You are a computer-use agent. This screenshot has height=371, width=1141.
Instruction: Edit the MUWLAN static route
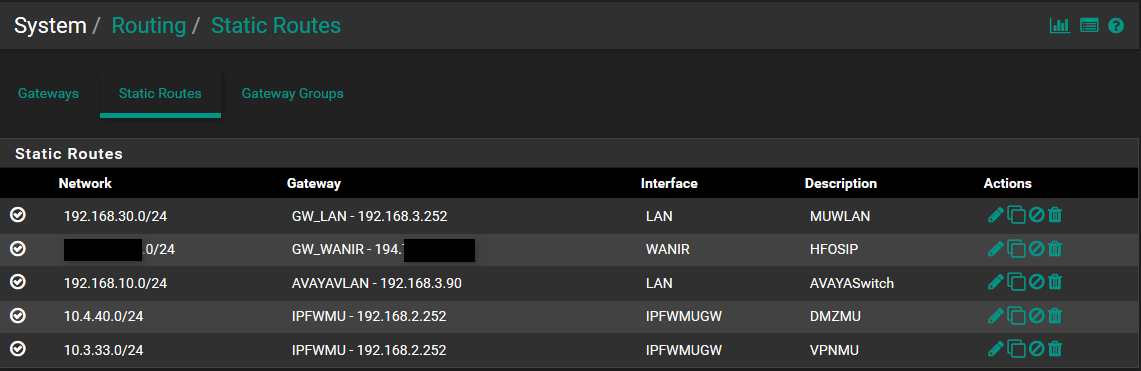[x=995, y=215]
